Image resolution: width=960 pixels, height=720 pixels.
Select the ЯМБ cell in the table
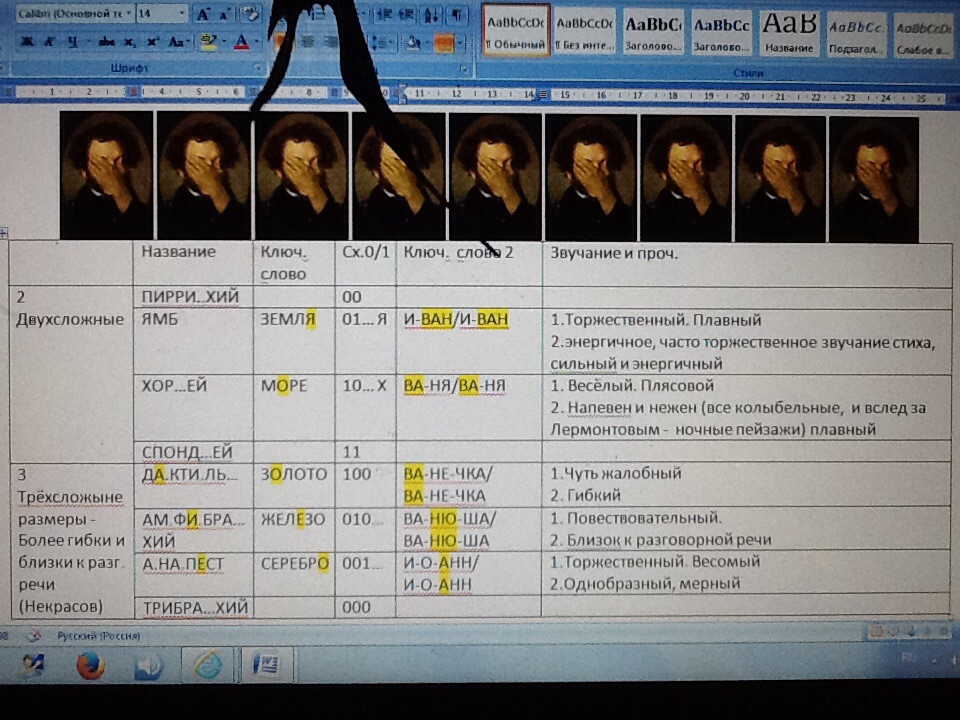click(x=193, y=341)
